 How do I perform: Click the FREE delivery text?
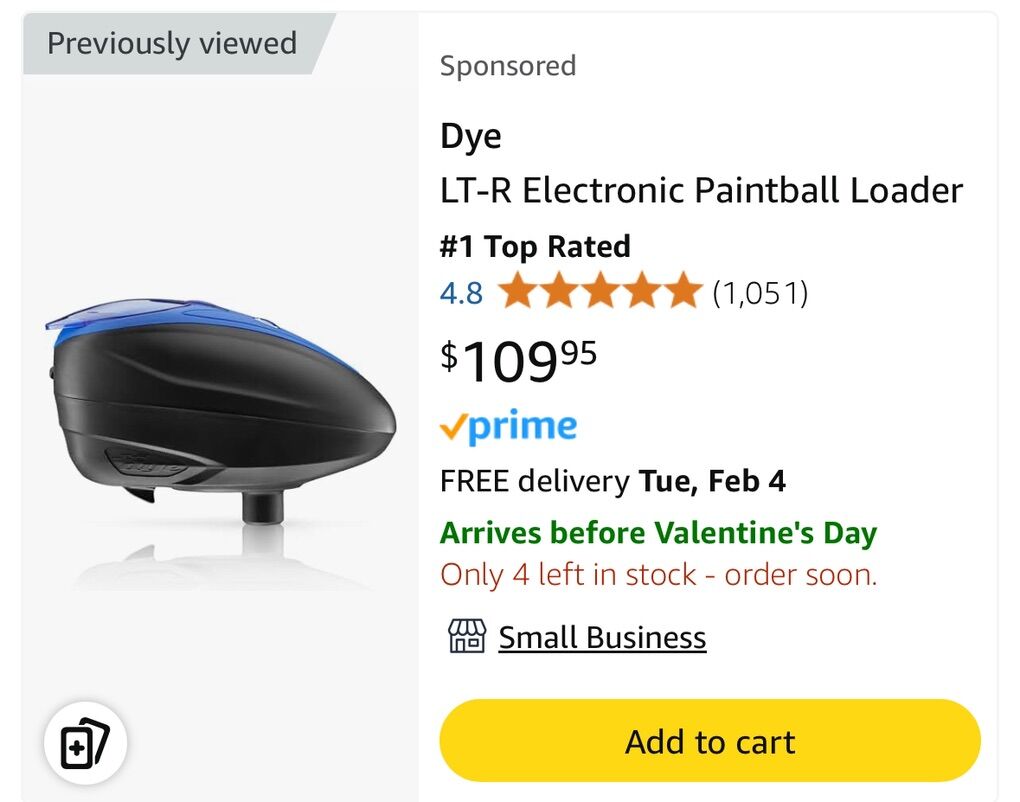click(533, 481)
